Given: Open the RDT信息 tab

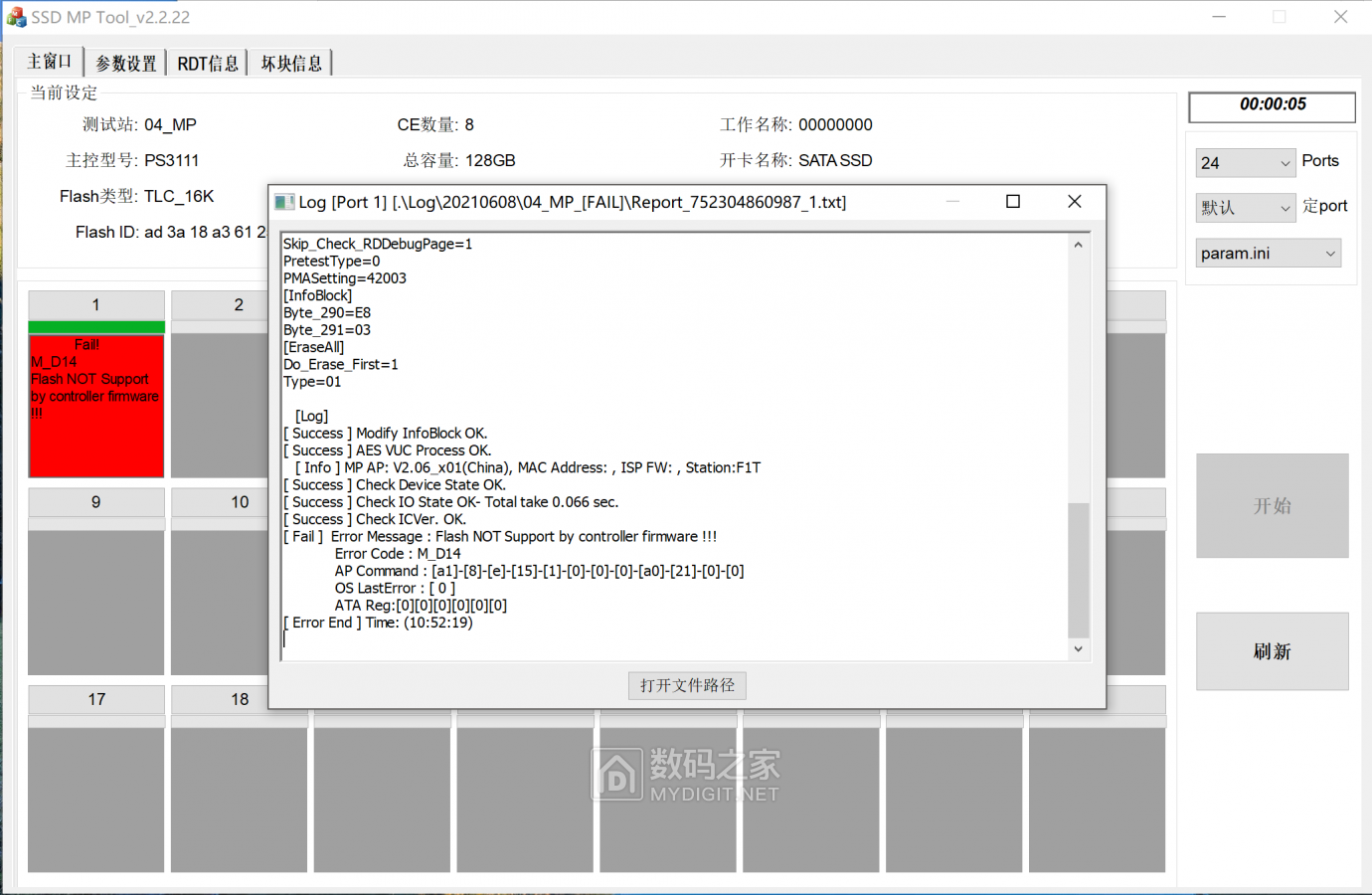Looking at the screenshot, I should pos(208,64).
